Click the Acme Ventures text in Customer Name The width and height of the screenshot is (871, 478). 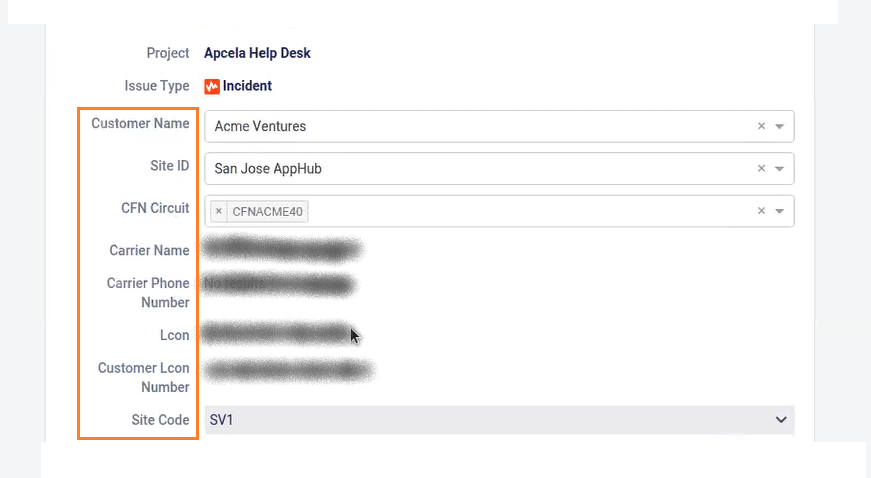(x=260, y=127)
